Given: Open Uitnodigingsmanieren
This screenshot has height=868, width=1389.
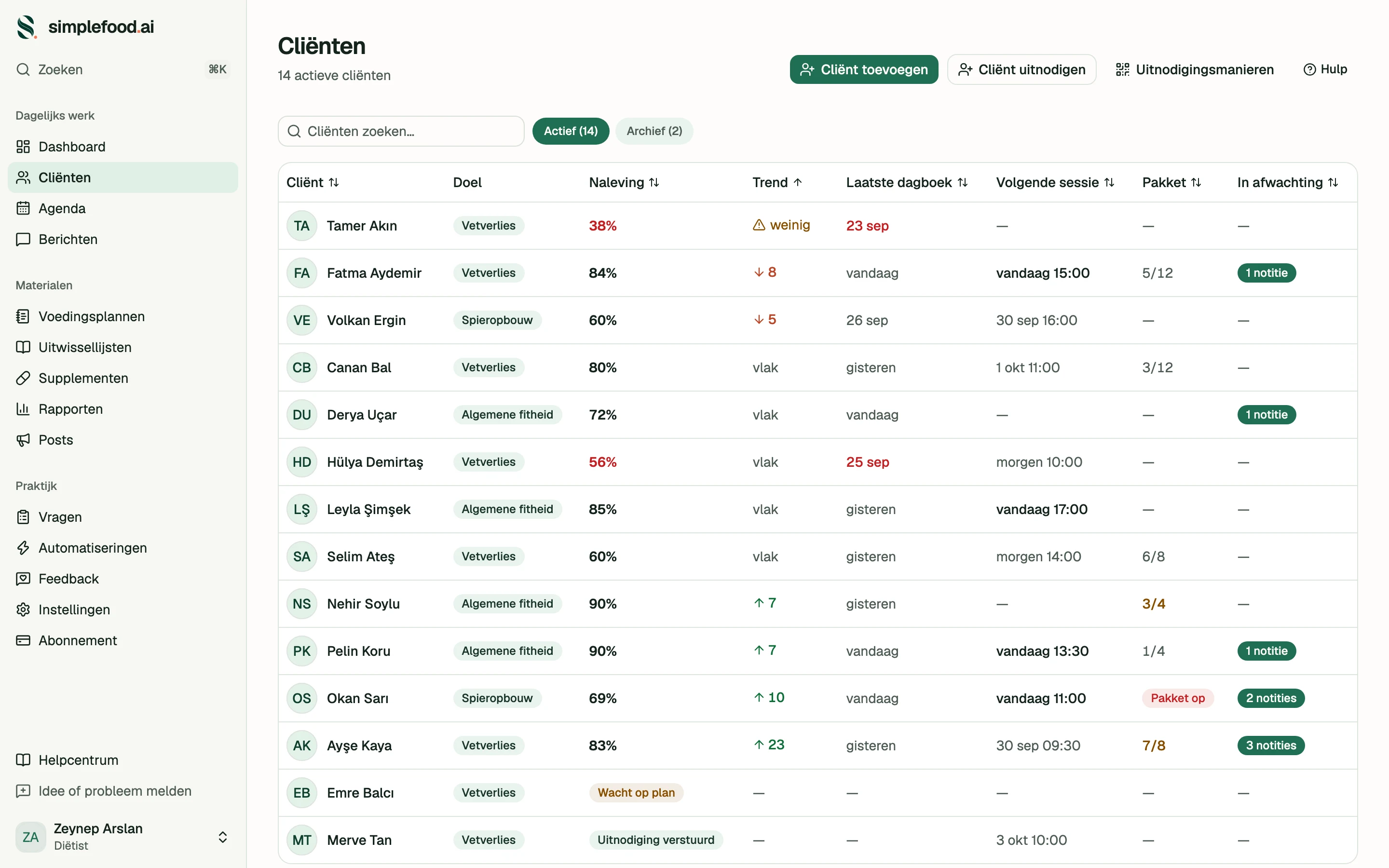Looking at the screenshot, I should (x=1195, y=69).
